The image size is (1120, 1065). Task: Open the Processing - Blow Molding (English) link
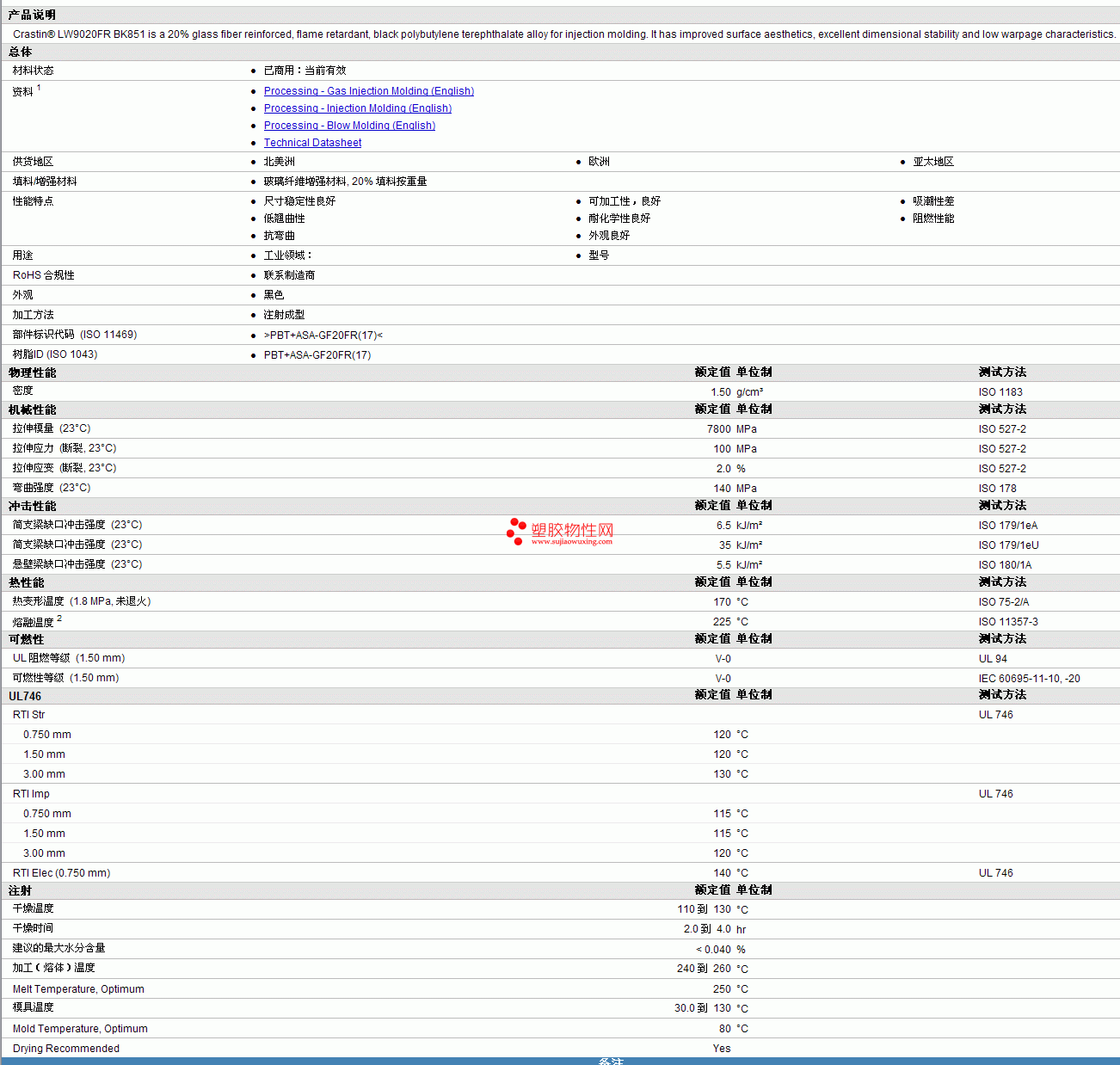point(349,126)
